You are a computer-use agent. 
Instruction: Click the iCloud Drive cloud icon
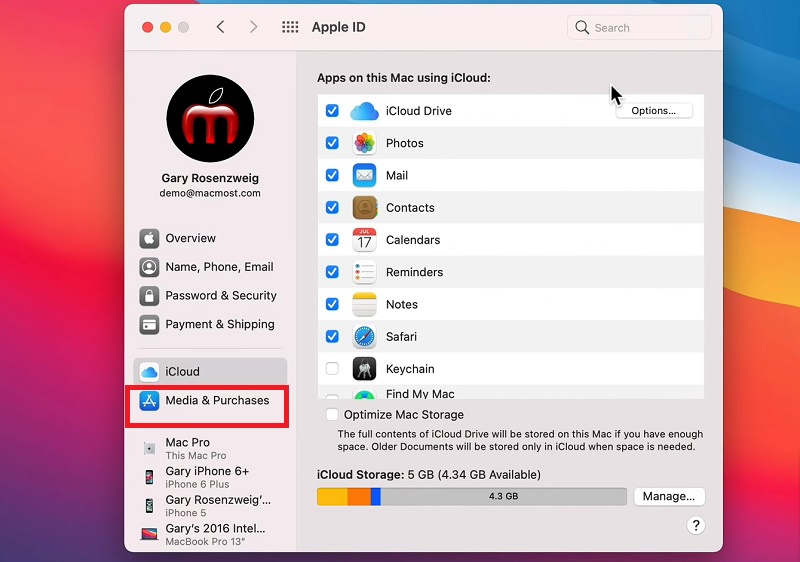(x=364, y=111)
